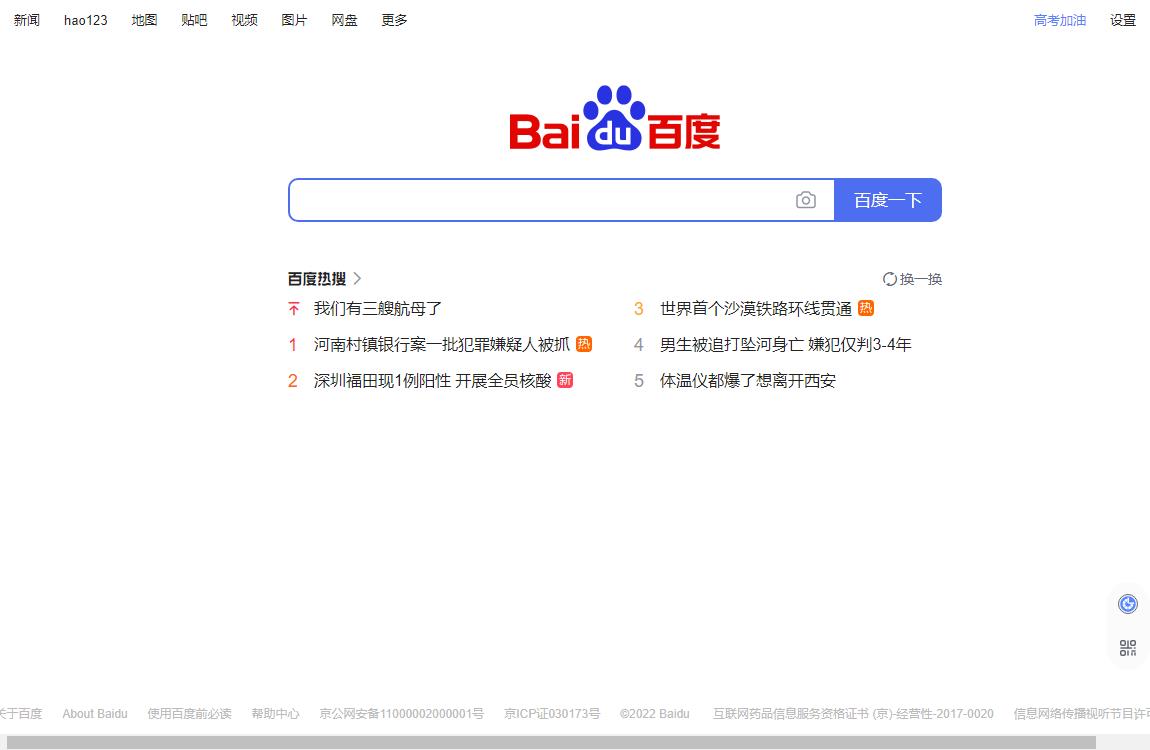Open the 图片 navigation item
Screen dimensions: 1150x750
294,20
